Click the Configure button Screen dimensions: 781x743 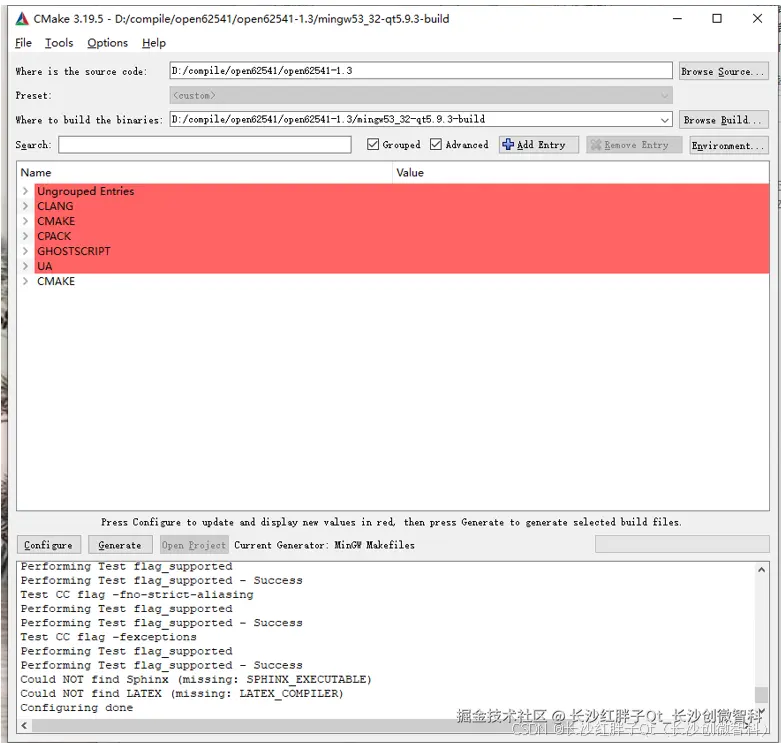coord(48,545)
